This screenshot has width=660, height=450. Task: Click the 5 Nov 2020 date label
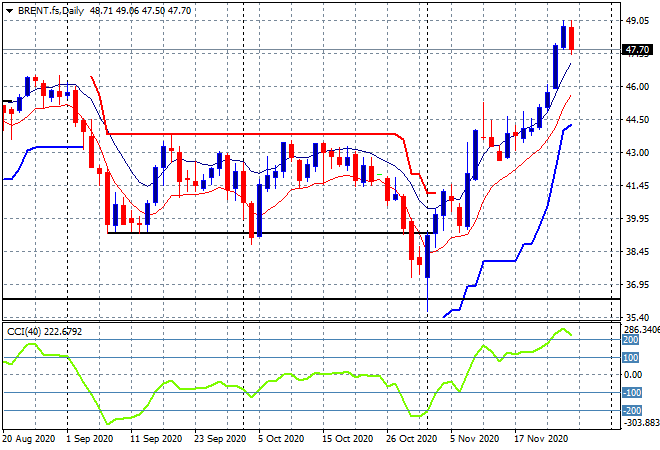[474, 439]
